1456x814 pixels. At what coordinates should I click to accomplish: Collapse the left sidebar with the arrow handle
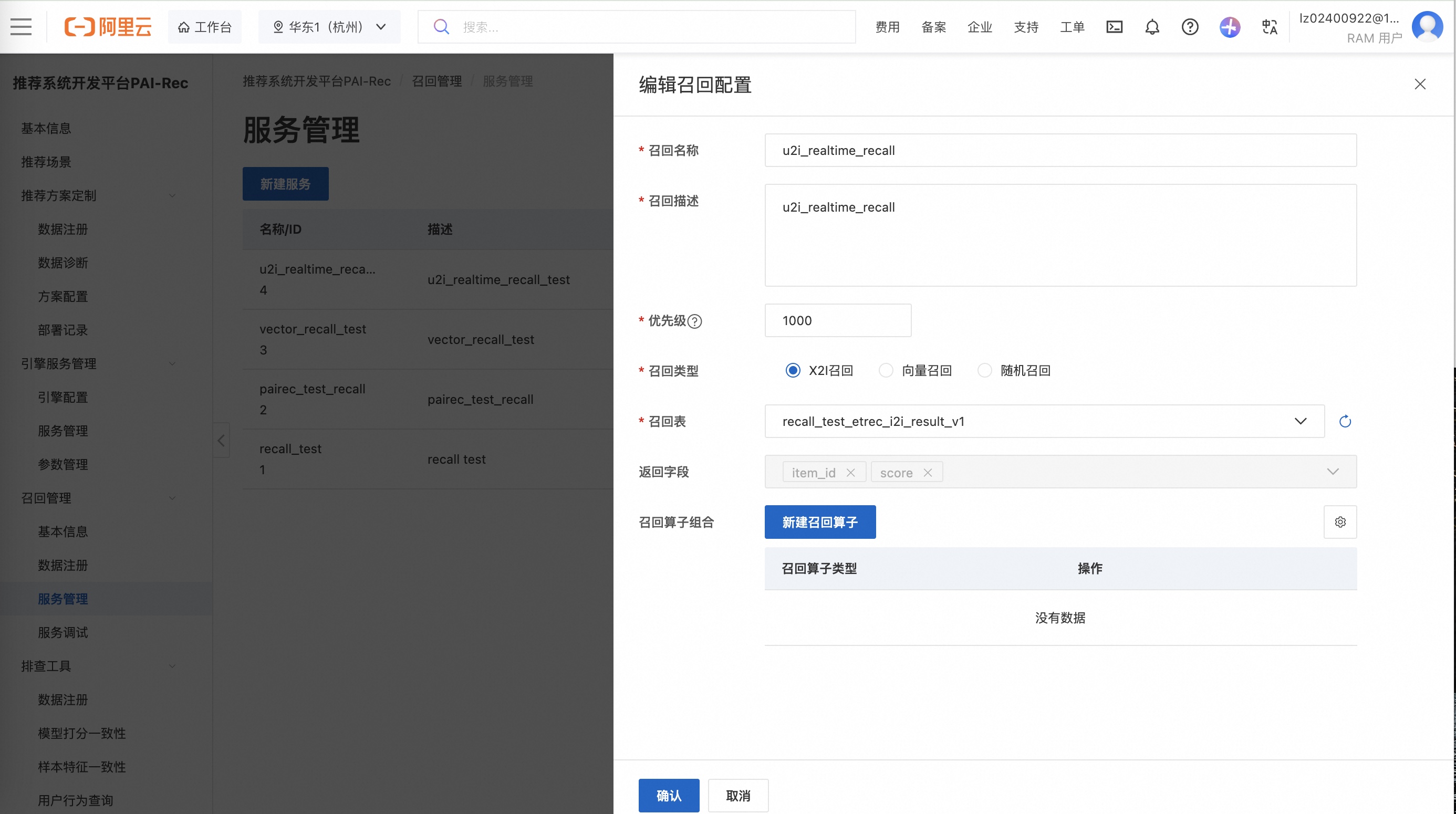coord(221,441)
